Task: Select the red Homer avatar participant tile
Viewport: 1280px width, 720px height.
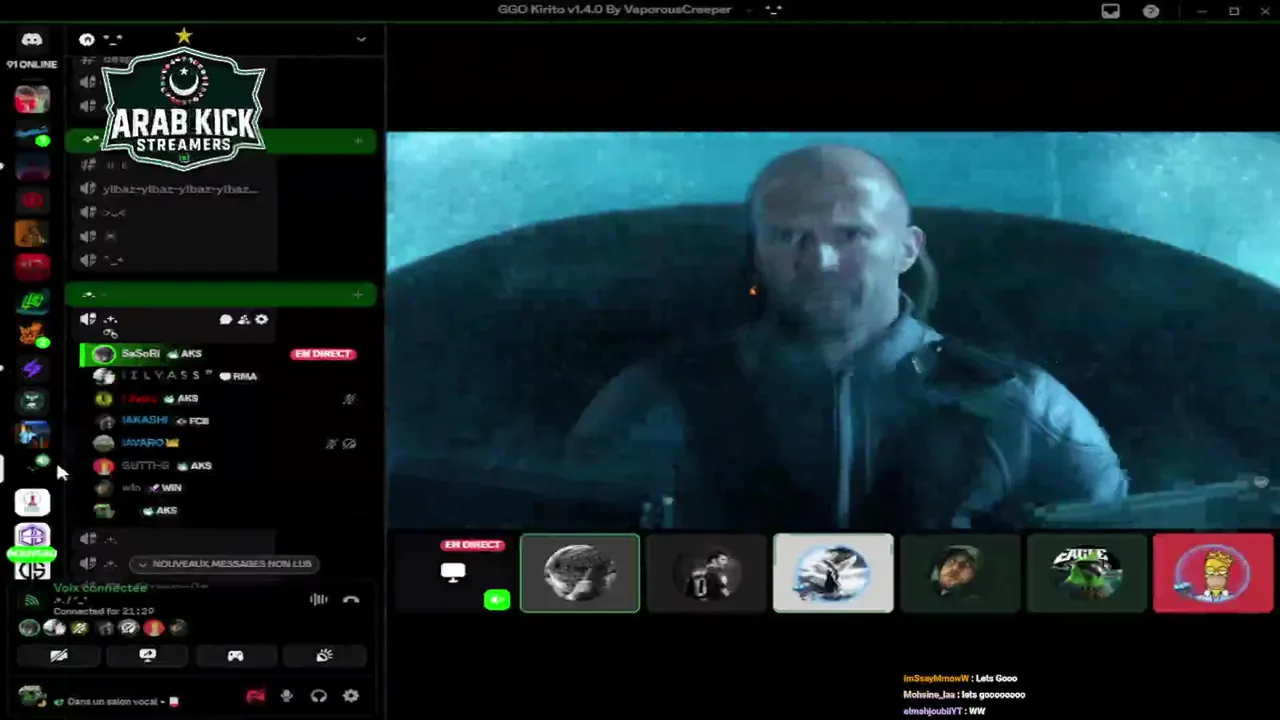Action: click(1213, 573)
